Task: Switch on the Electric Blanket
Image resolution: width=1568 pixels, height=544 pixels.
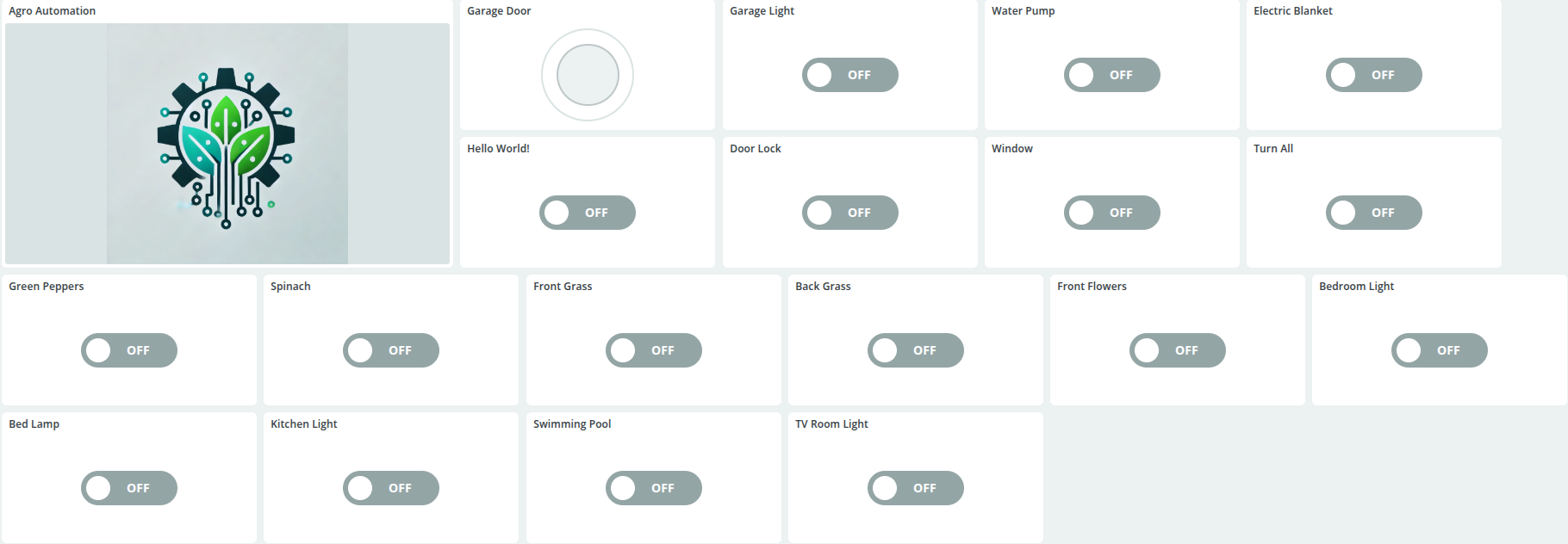Action: [x=1373, y=75]
